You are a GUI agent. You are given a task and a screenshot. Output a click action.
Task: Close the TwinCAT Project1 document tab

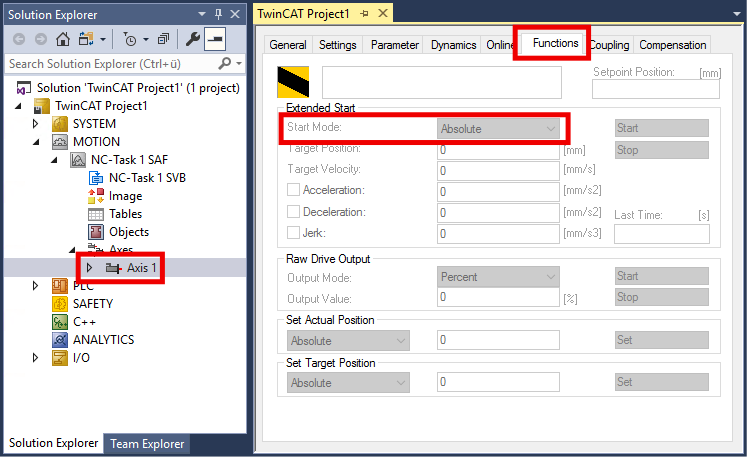tap(383, 13)
